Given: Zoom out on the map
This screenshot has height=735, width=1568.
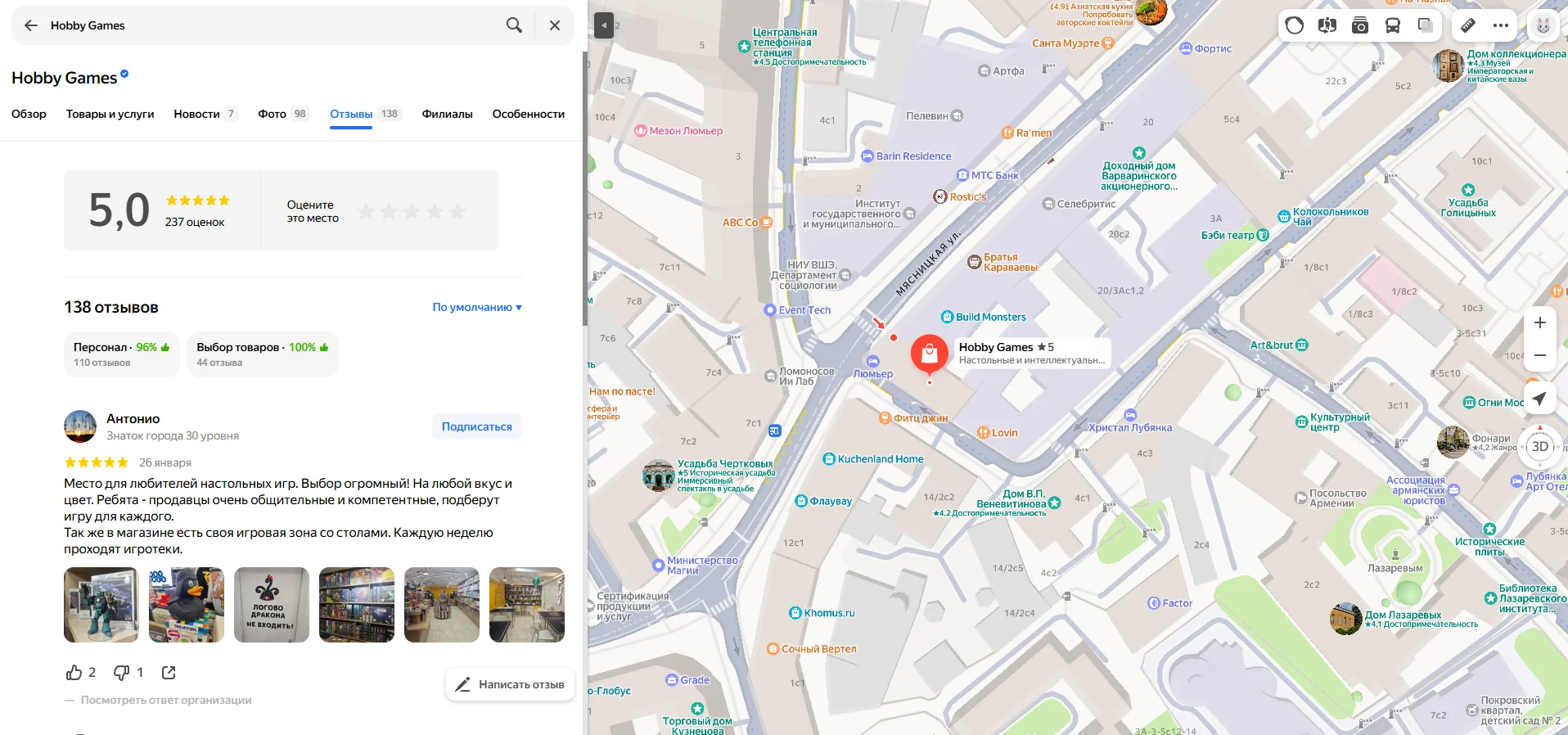Looking at the screenshot, I should tap(1540, 355).
